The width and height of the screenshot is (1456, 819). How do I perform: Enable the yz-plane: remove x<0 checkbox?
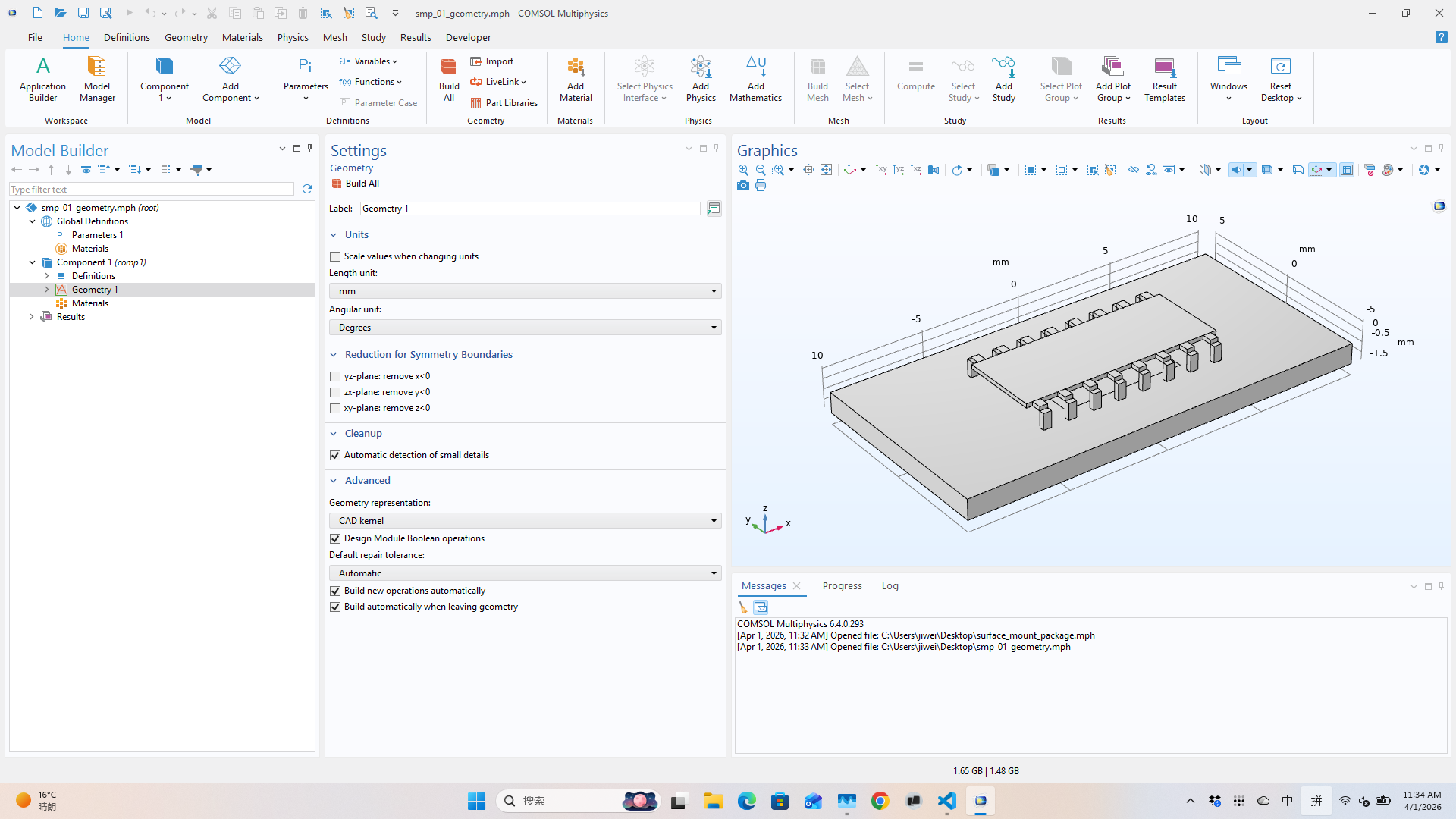coord(334,376)
